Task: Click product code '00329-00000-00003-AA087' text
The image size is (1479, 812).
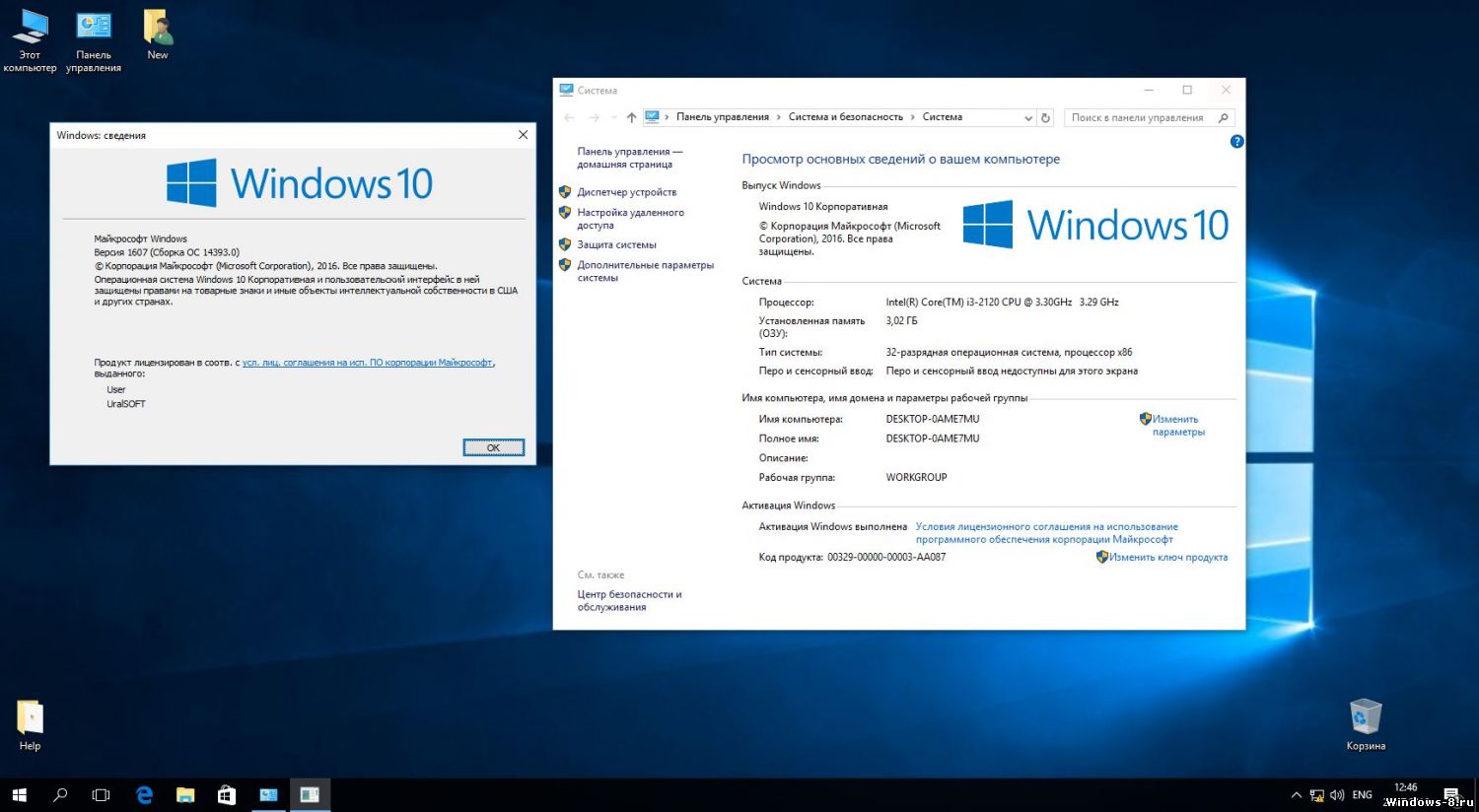Action: 886,557
